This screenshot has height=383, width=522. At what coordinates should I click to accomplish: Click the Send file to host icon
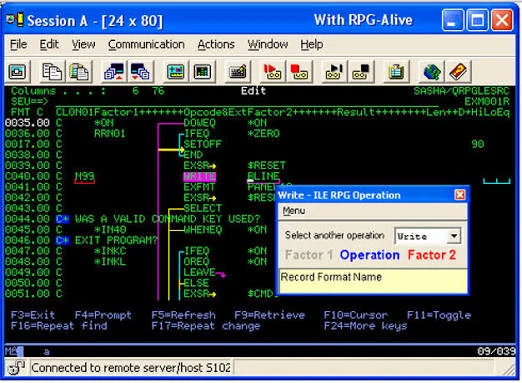point(113,71)
